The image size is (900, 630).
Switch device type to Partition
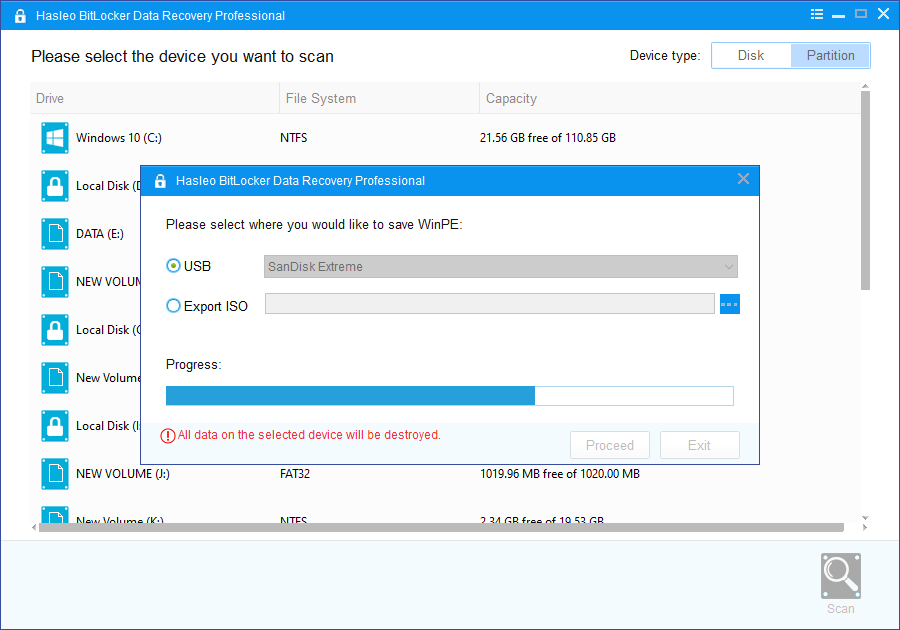tap(830, 56)
